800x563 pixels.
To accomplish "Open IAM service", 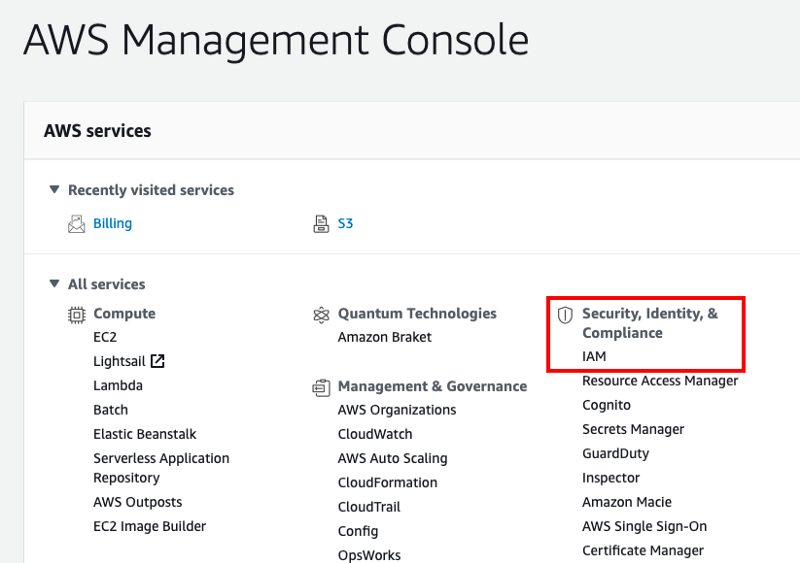I will (x=594, y=356).
